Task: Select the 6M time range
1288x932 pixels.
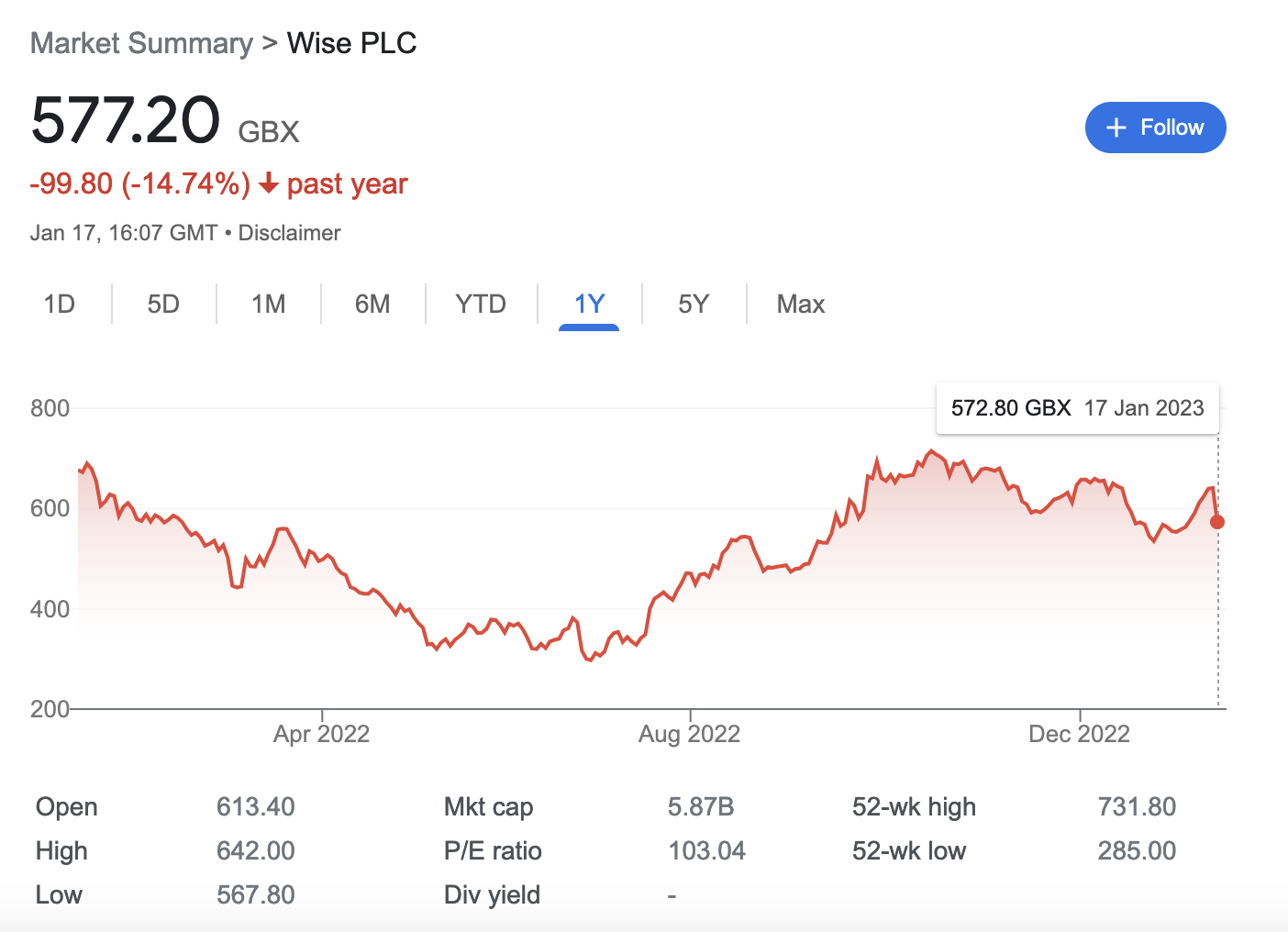Action: pos(372,304)
